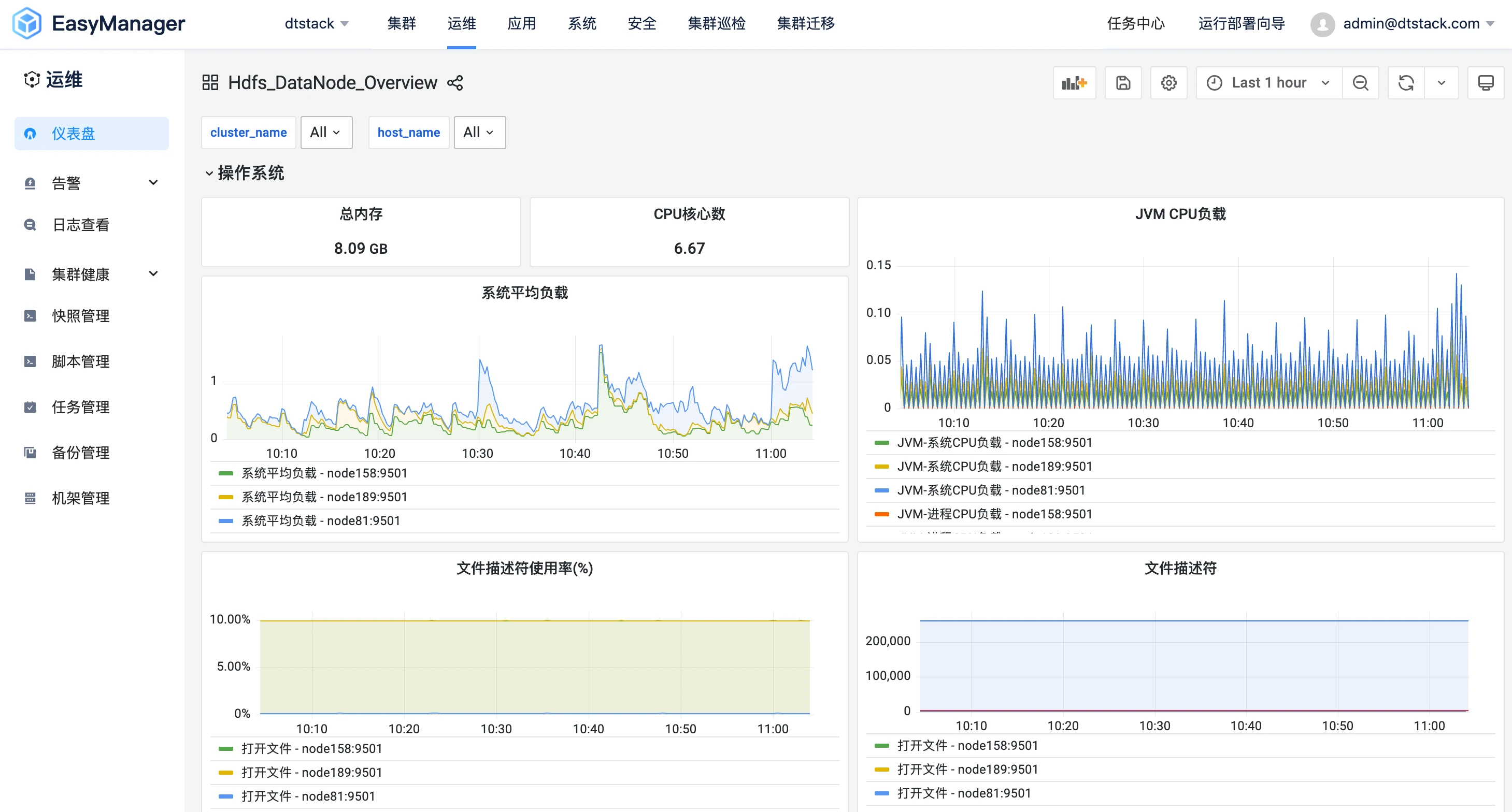Open the refresh interval dropdown arrow
The height and width of the screenshot is (812, 1512).
1441,83
